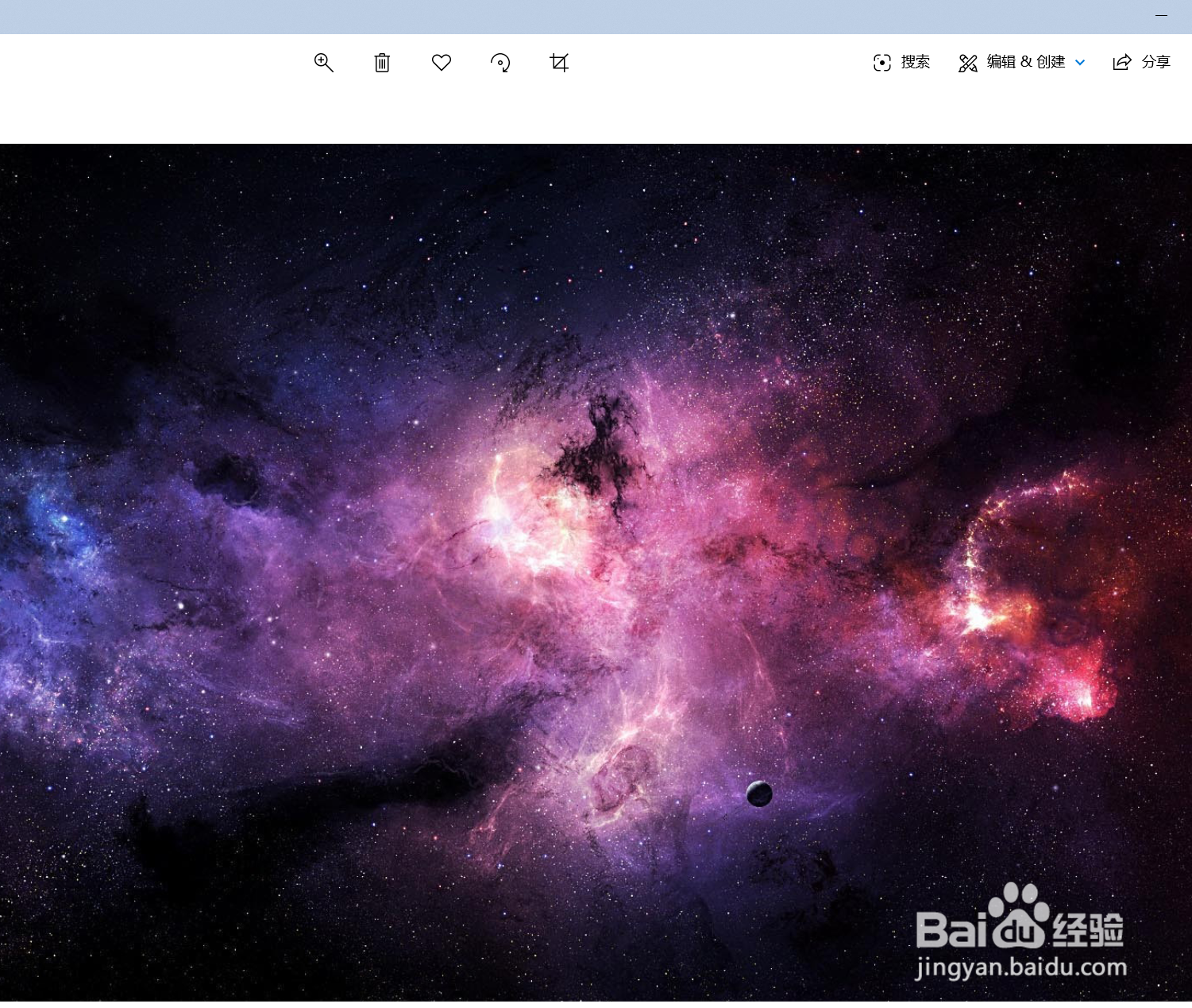Click the nebula photo in the viewer
The width and height of the screenshot is (1192, 1008).
point(596,572)
